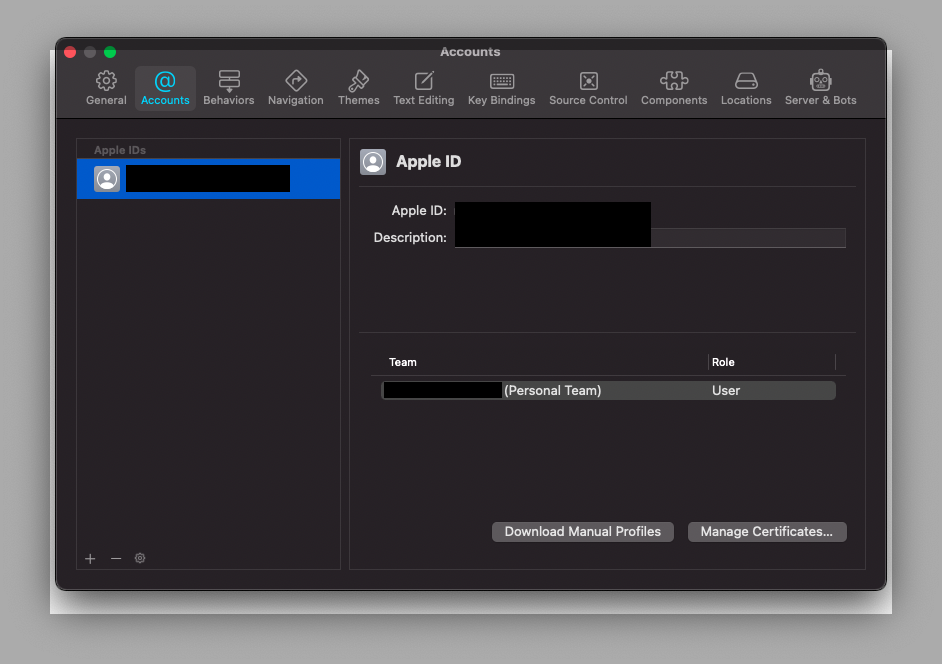942x664 pixels.
Task: Close the Accounts window
Action: 70,52
